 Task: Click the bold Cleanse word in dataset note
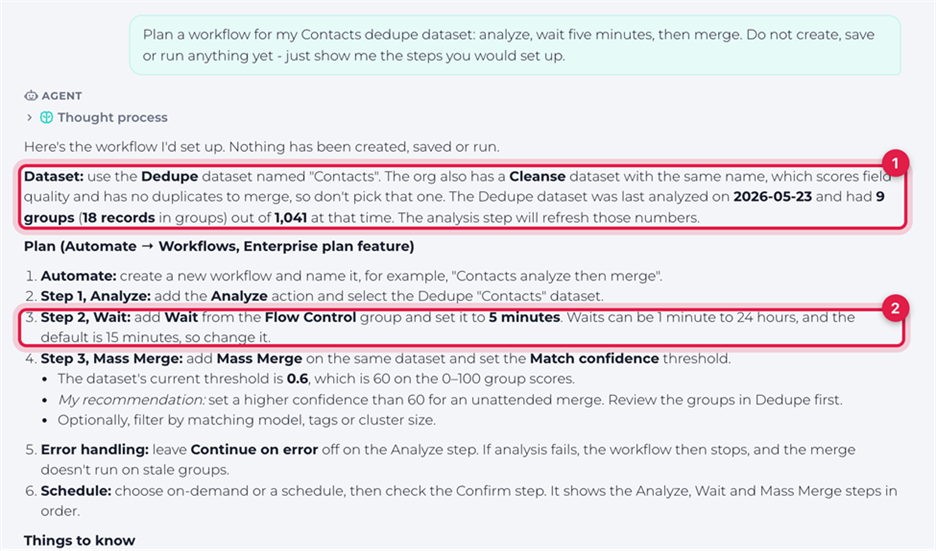pos(537,177)
